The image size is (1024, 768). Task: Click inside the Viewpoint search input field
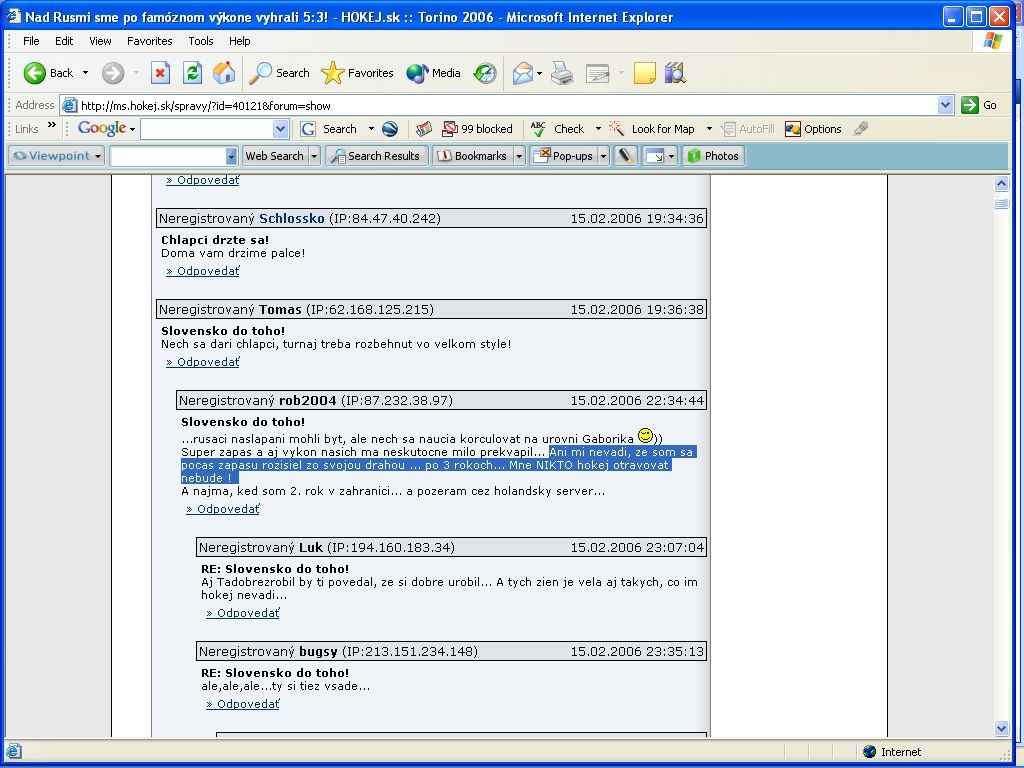click(167, 156)
